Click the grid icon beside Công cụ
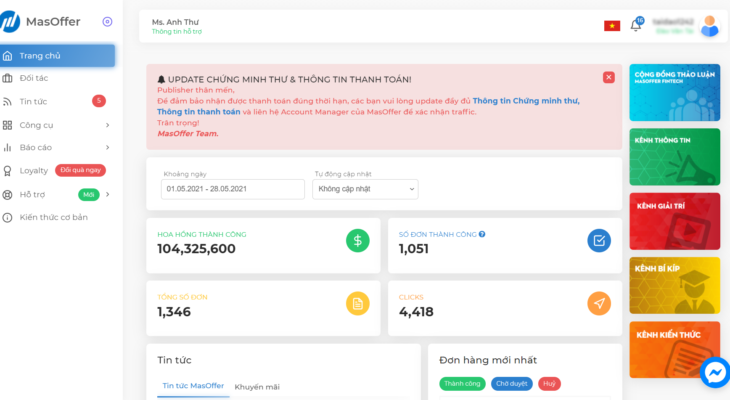The image size is (730, 400). click(7, 125)
